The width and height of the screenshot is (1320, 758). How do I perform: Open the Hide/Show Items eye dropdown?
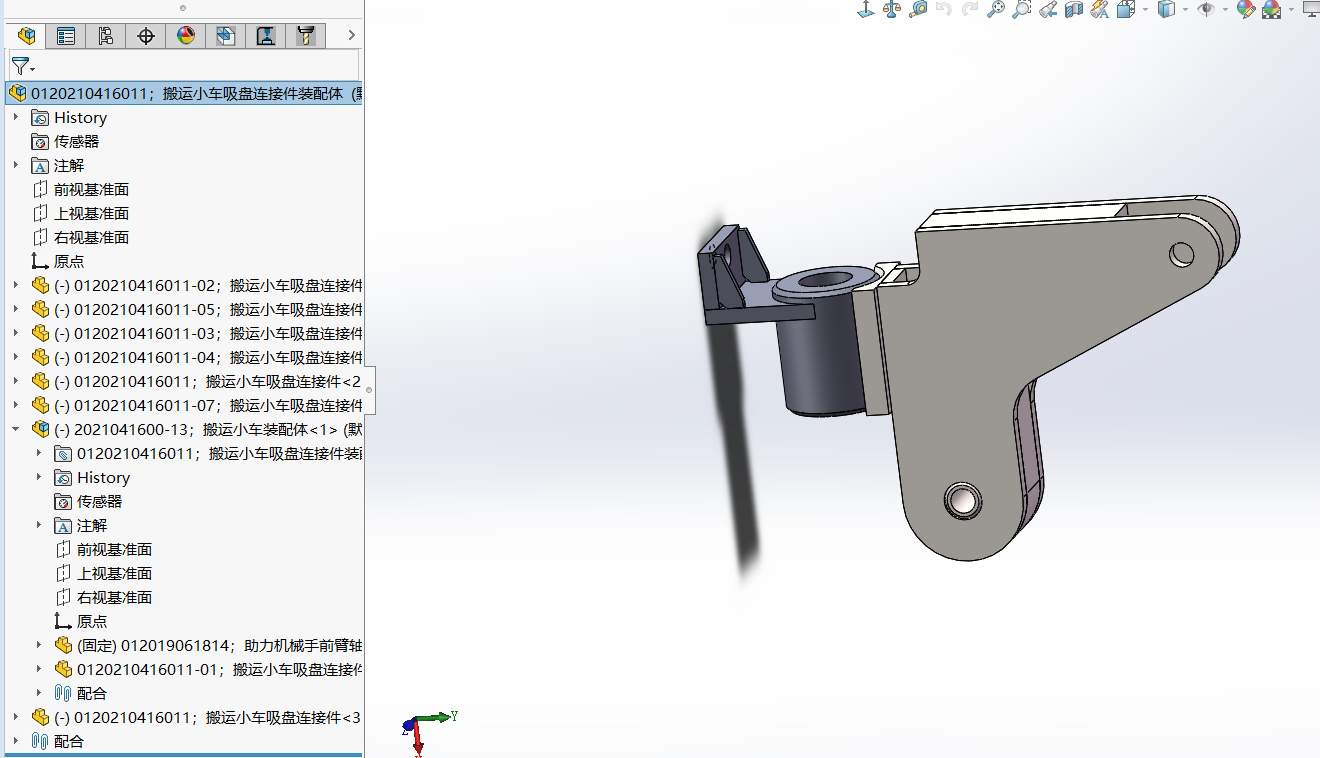coord(1225,9)
